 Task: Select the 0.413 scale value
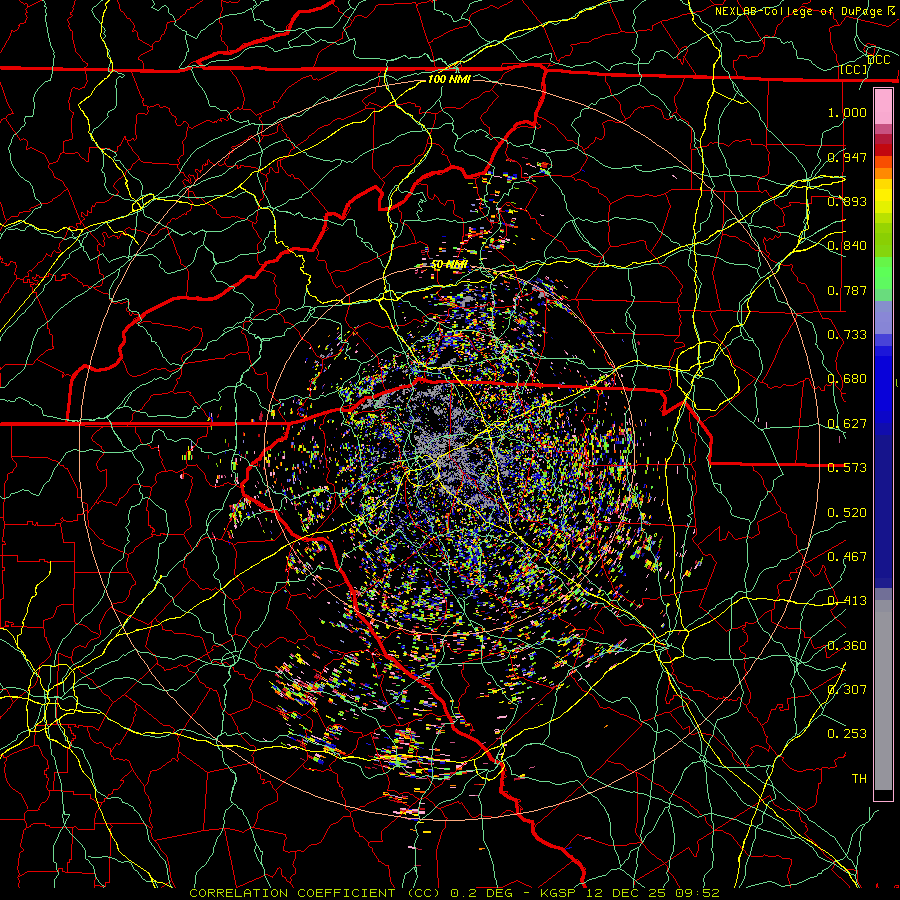(847, 601)
